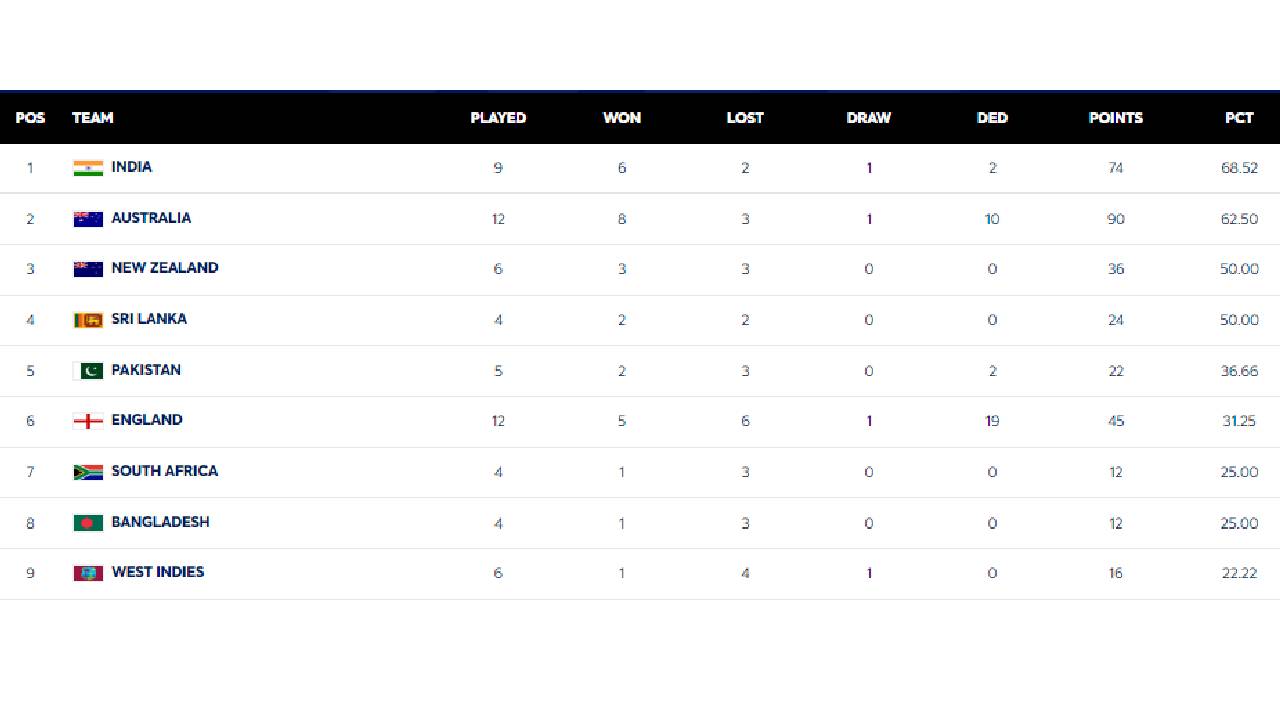
Task: Click the WON column header
Action: (x=622, y=118)
